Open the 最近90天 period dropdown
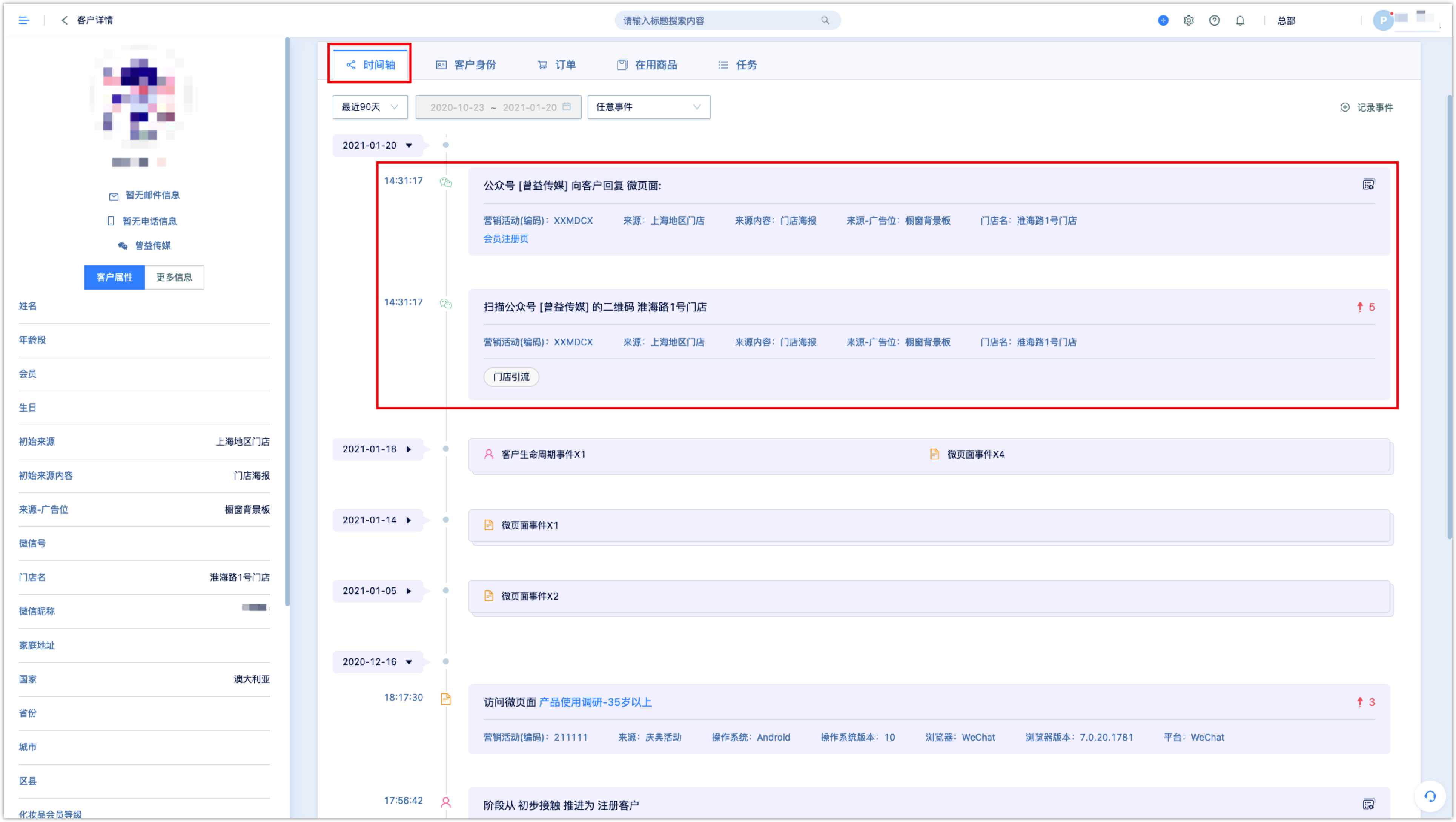The width and height of the screenshot is (1456, 822). pyautogui.click(x=370, y=107)
